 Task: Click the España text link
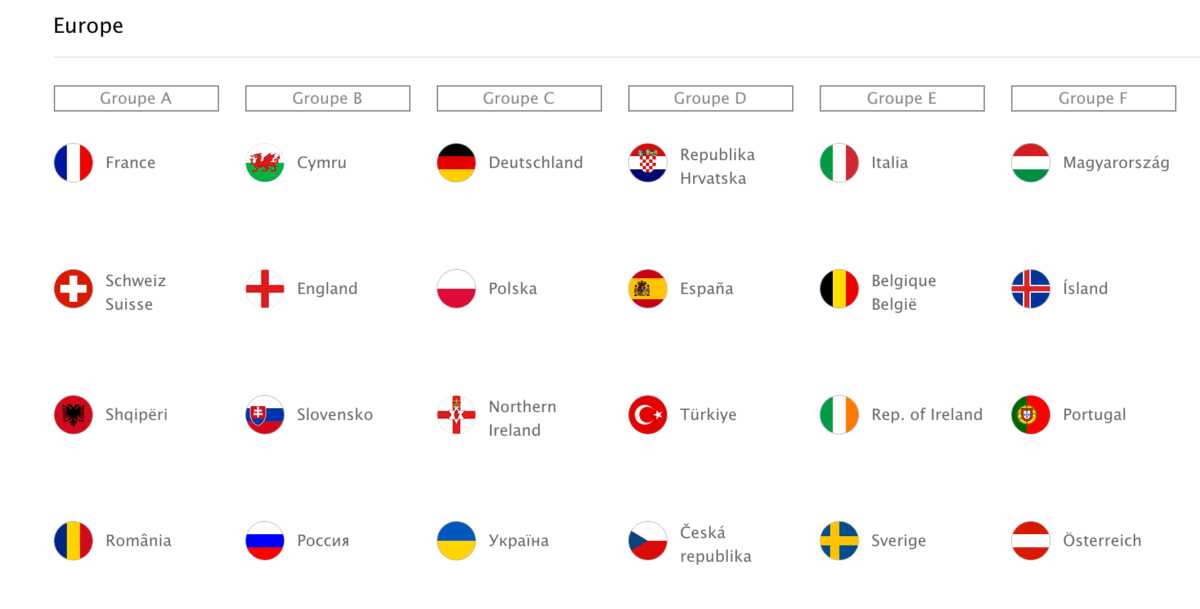pos(706,289)
